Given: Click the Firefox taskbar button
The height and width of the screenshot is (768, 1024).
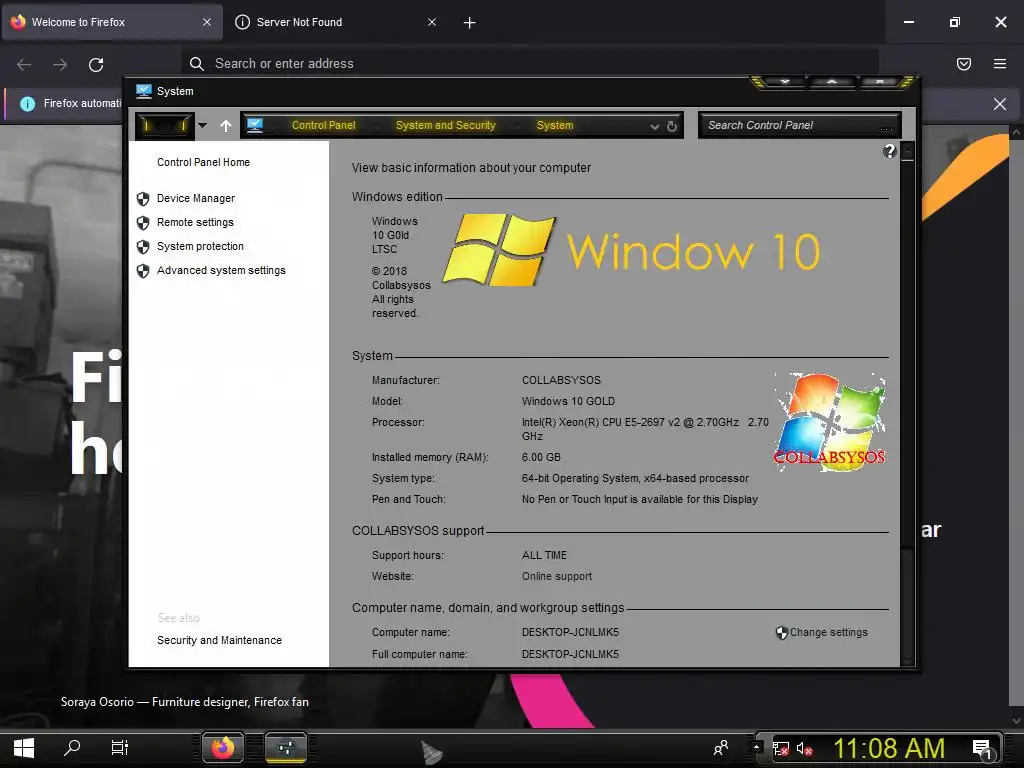Looking at the screenshot, I should click(x=223, y=748).
